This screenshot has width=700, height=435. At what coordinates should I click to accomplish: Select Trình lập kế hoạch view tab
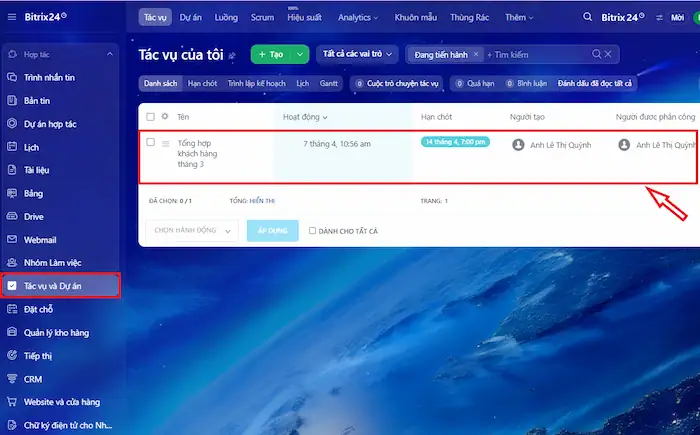(x=256, y=83)
